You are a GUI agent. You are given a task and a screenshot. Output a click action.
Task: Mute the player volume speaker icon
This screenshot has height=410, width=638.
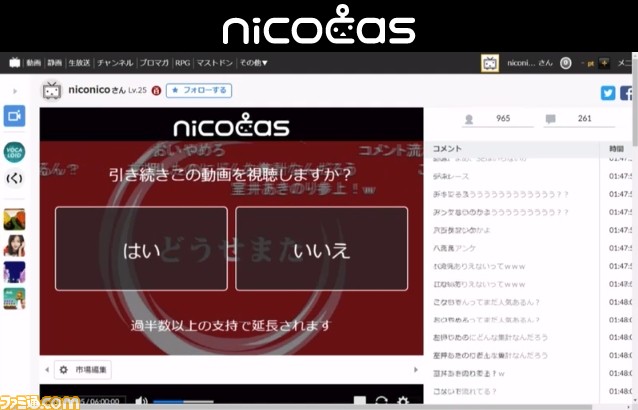pyautogui.click(x=141, y=401)
